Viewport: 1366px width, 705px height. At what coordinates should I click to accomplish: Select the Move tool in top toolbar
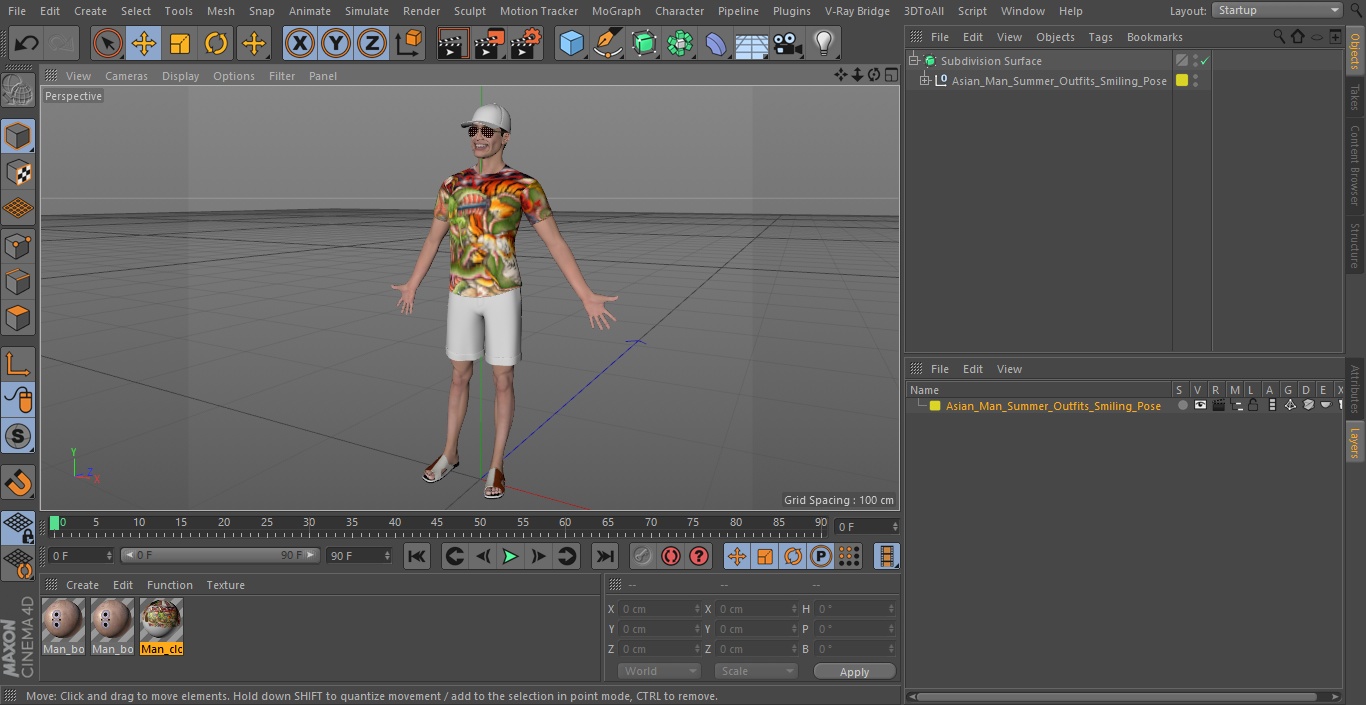tap(144, 44)
